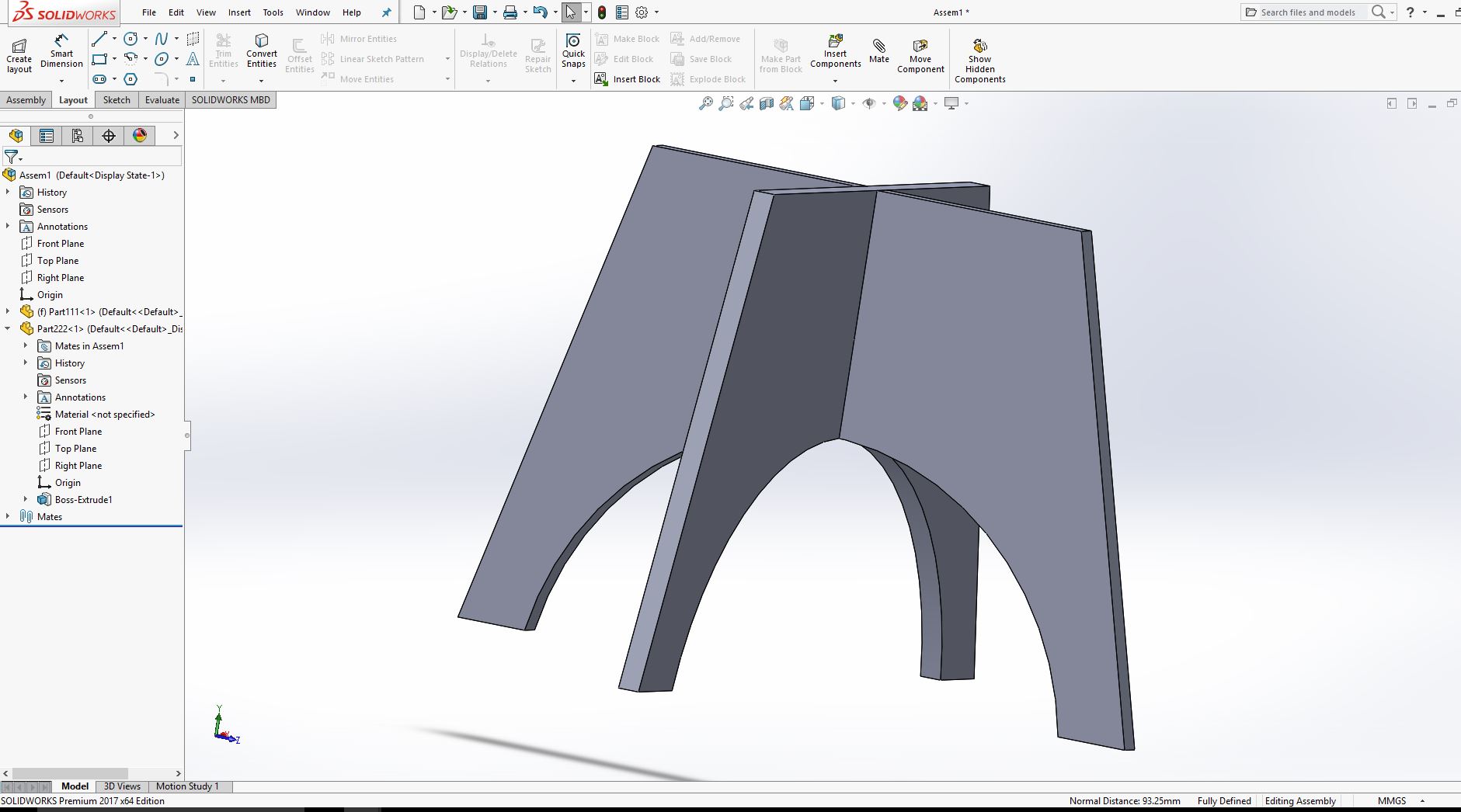The width and height of the screenshot is (1461, 812).
Task: Open the Insert menu
Action: click(239, 12)
